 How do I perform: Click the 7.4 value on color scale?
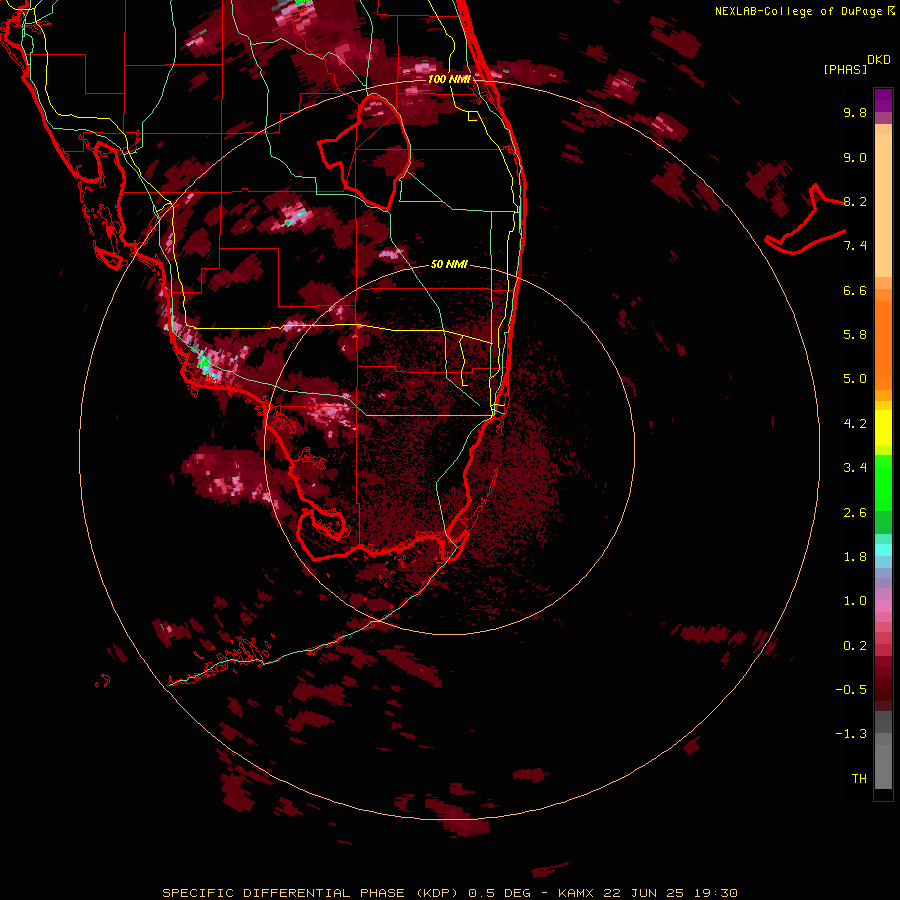click(x=855, y=246)
